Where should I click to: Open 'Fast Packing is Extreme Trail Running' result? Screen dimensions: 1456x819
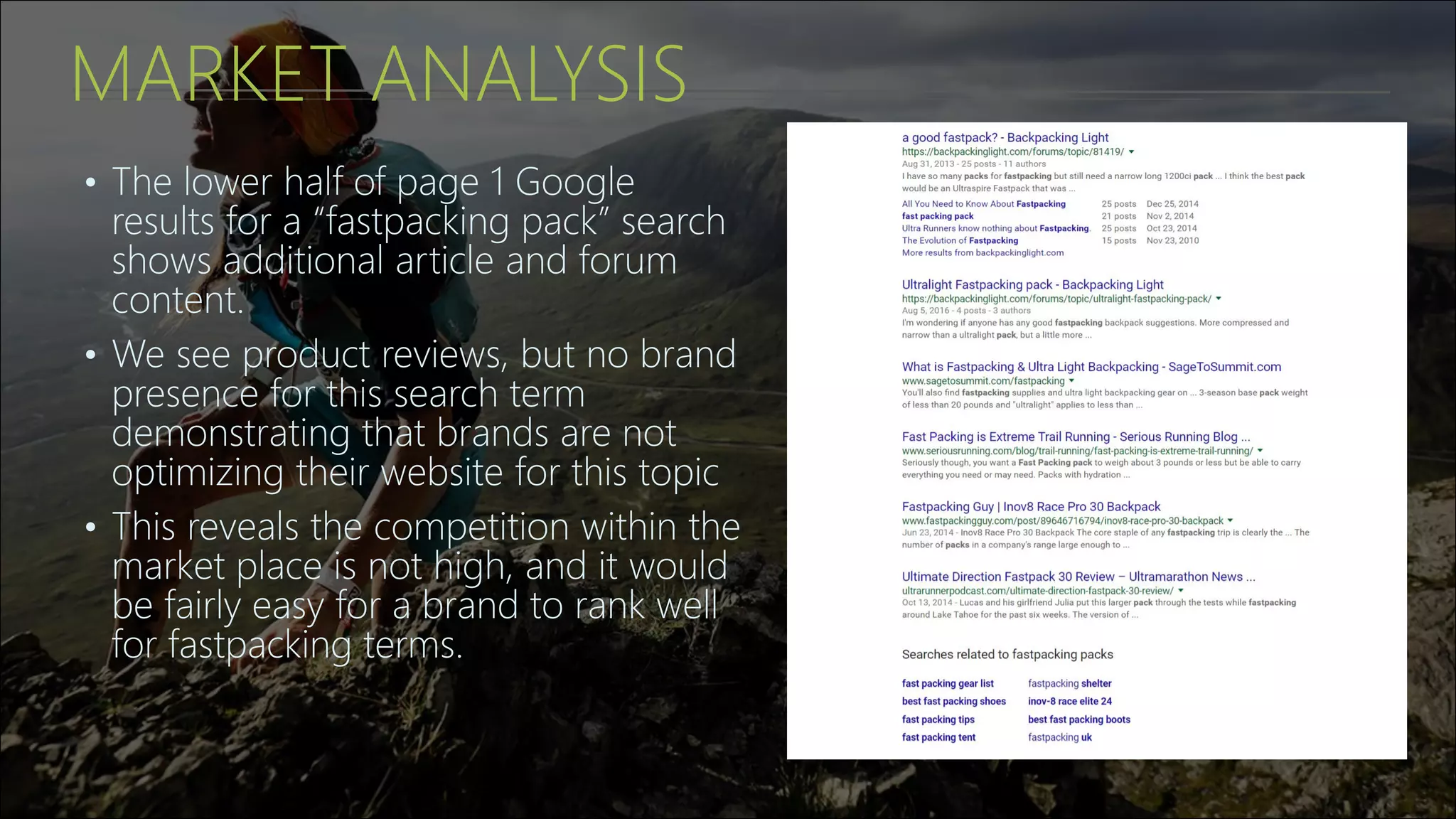click(1075, 437)
